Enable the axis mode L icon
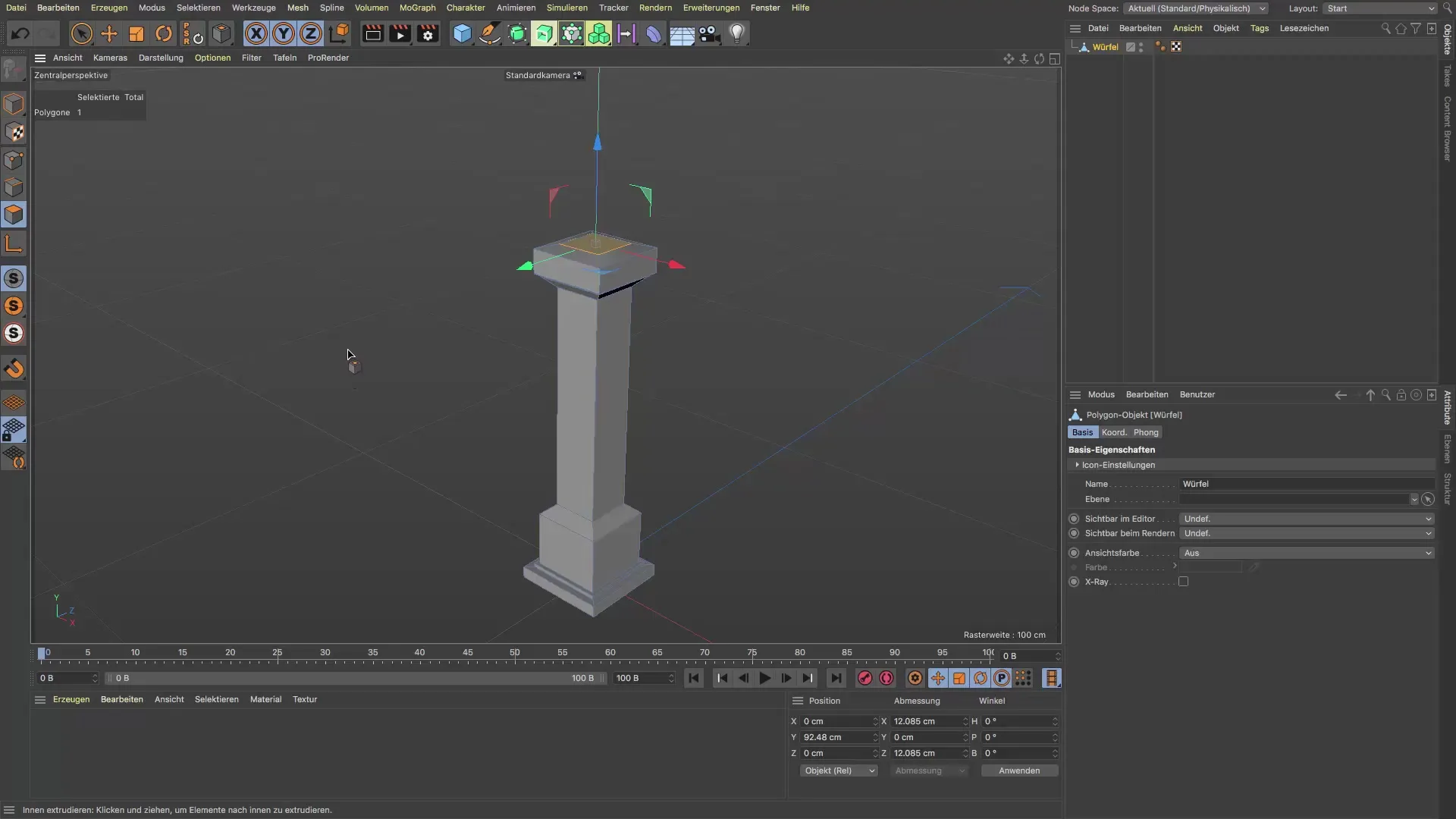Image resolution: width=1456 pixels, height=819 pixels. 14,243
